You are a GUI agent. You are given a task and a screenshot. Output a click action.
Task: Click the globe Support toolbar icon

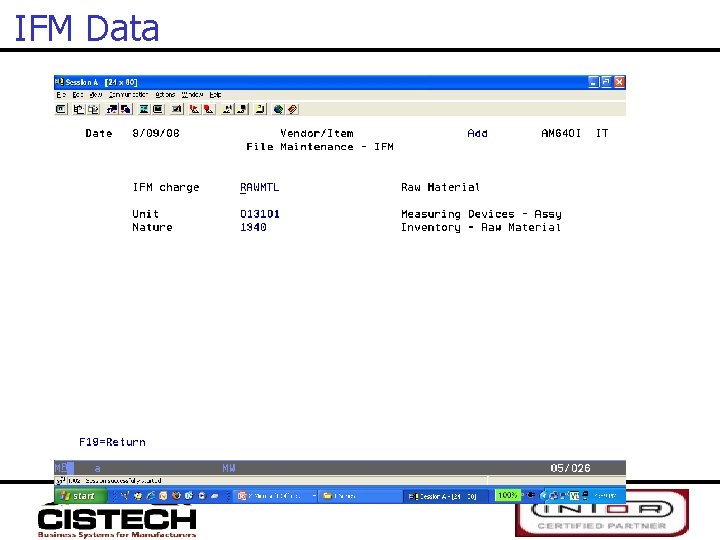(278, 109)
